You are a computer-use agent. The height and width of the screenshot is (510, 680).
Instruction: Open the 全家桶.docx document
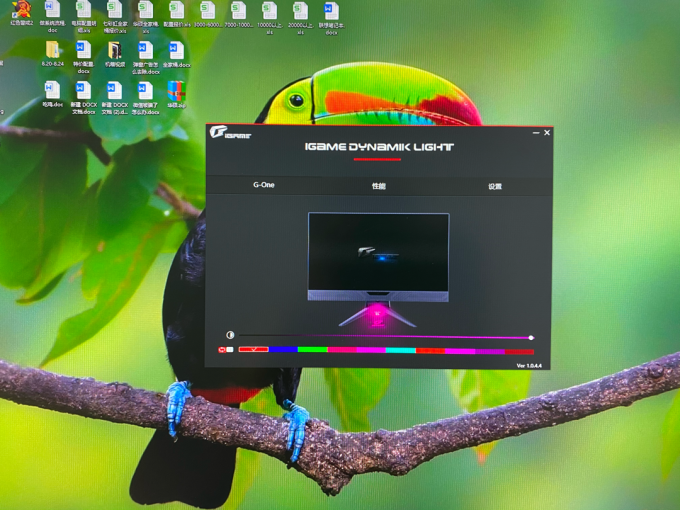coord(177,55)
